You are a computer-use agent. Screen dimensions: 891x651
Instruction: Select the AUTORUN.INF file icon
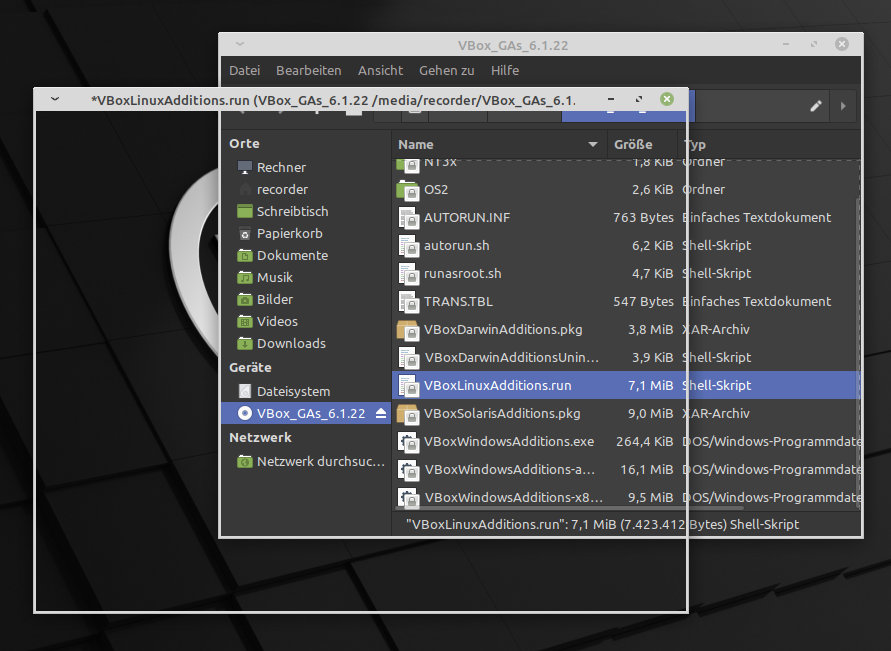pos(408,218)
